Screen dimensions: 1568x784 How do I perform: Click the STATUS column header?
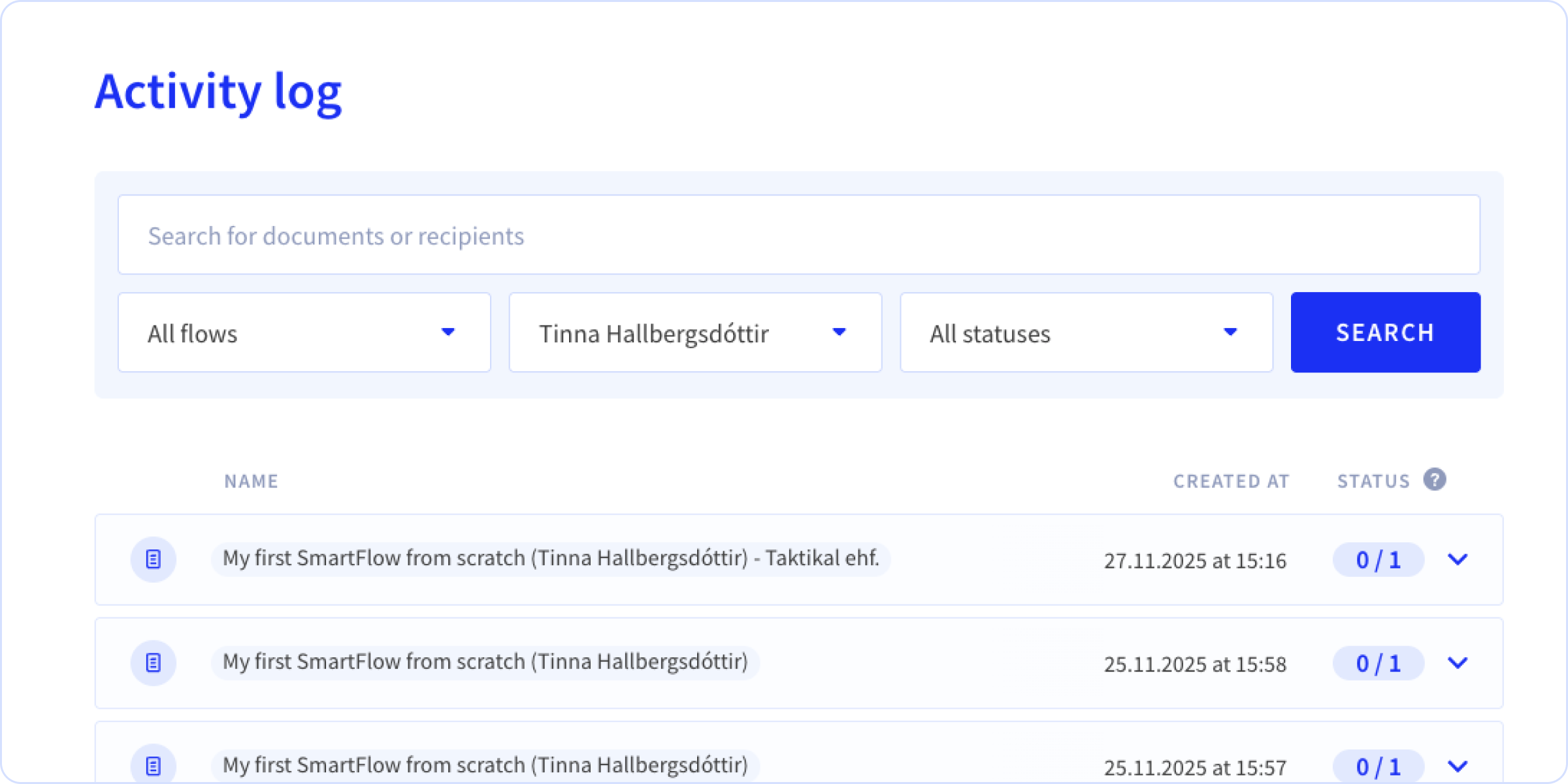[1374, 482]
